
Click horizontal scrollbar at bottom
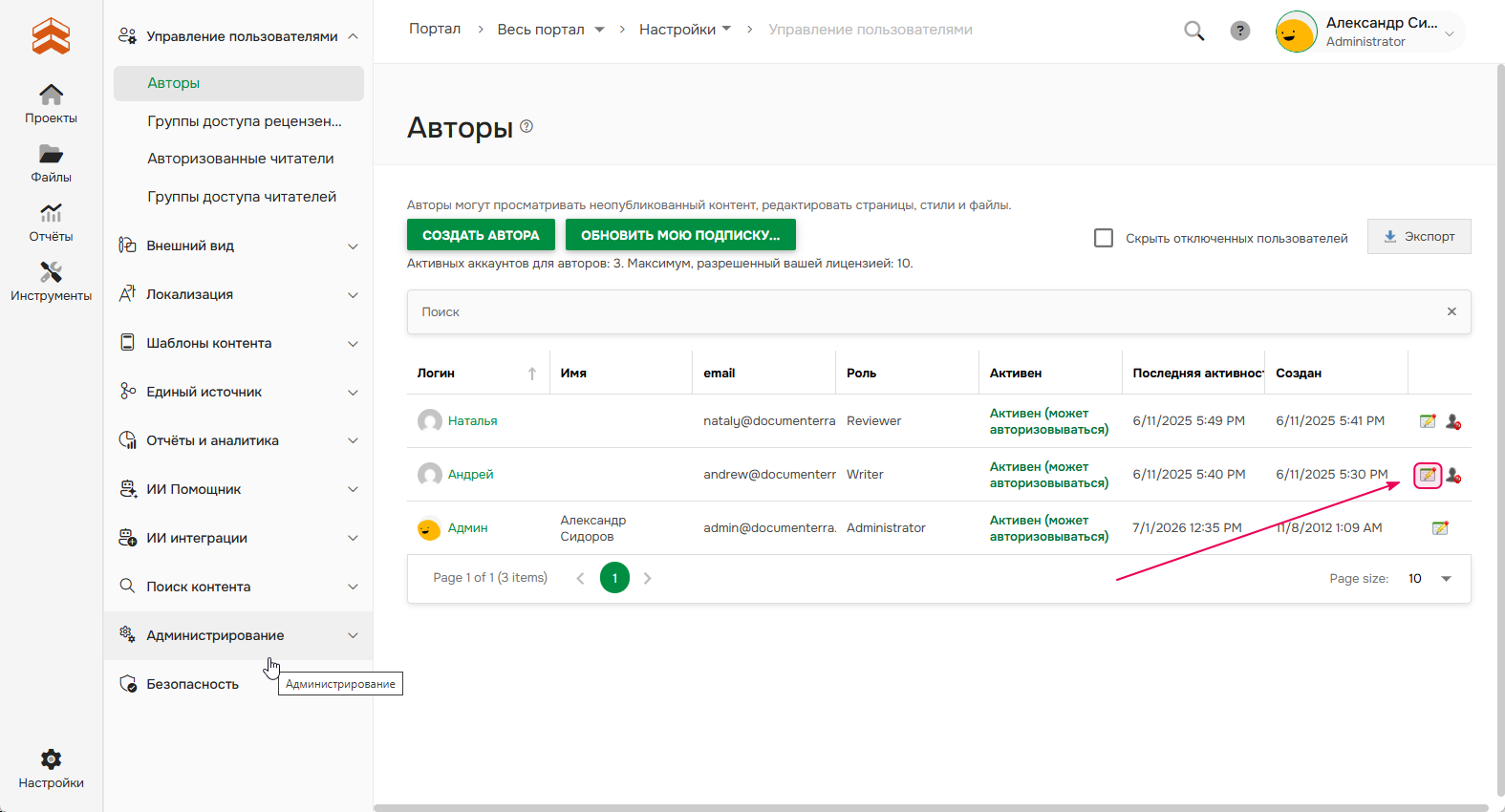click(932, 807)
